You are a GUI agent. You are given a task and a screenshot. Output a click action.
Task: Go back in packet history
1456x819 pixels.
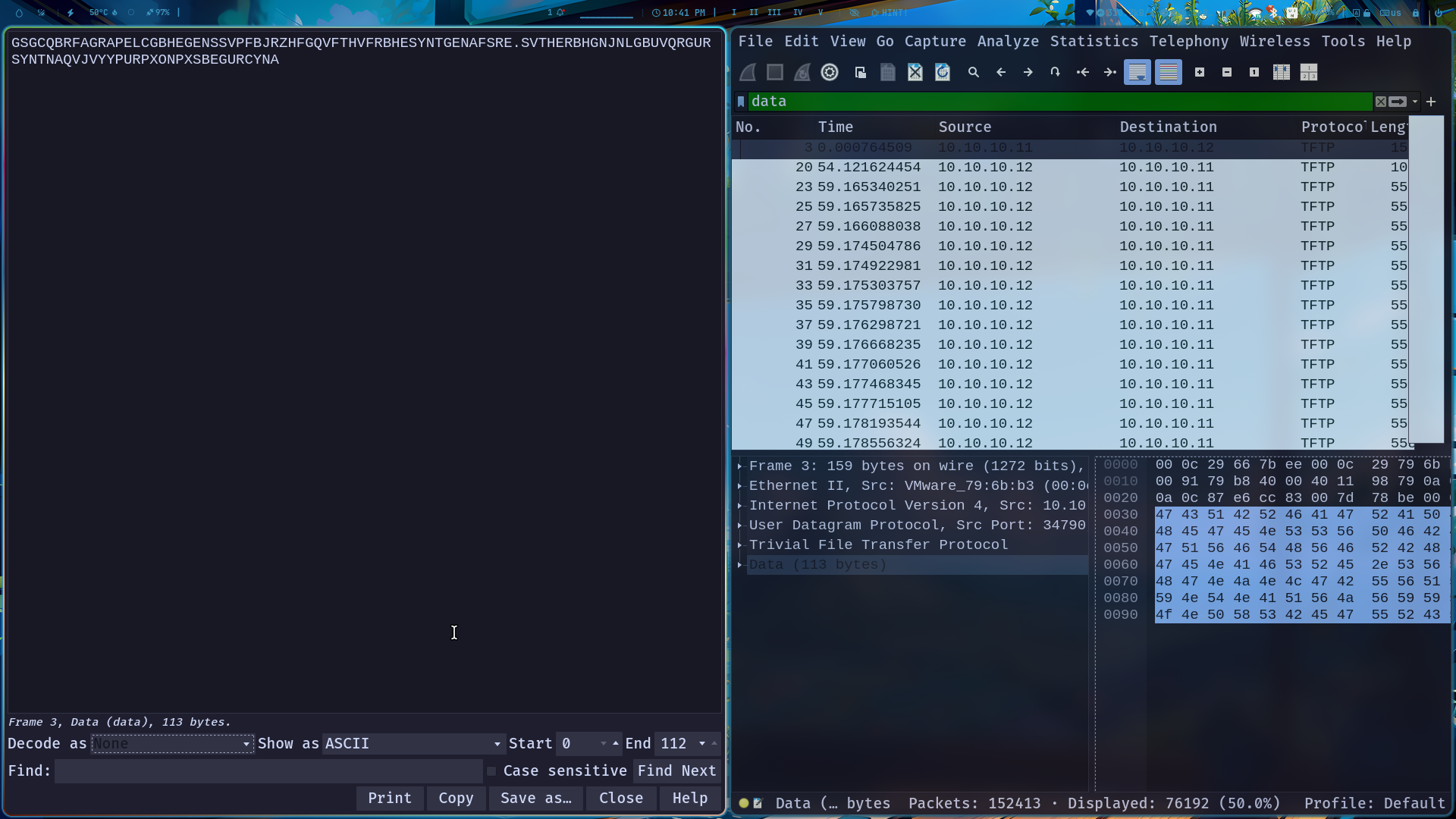[x=1001, y=72]
